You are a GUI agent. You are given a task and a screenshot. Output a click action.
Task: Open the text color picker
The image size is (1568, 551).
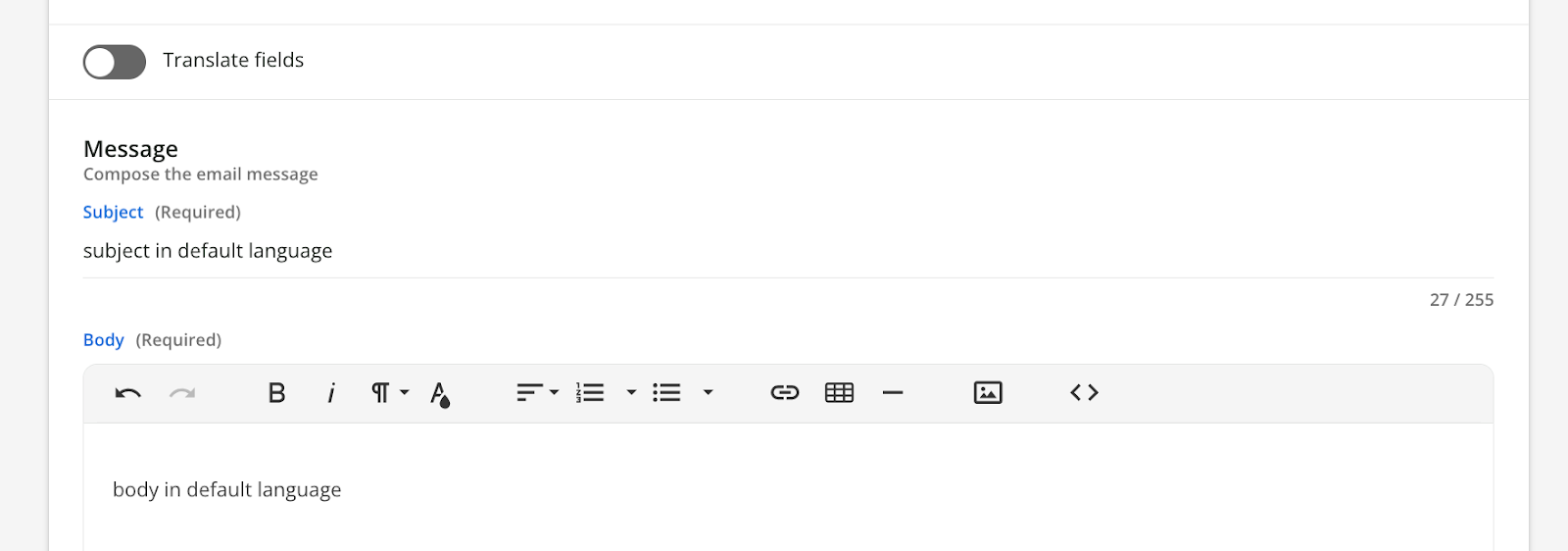[440, 393]
